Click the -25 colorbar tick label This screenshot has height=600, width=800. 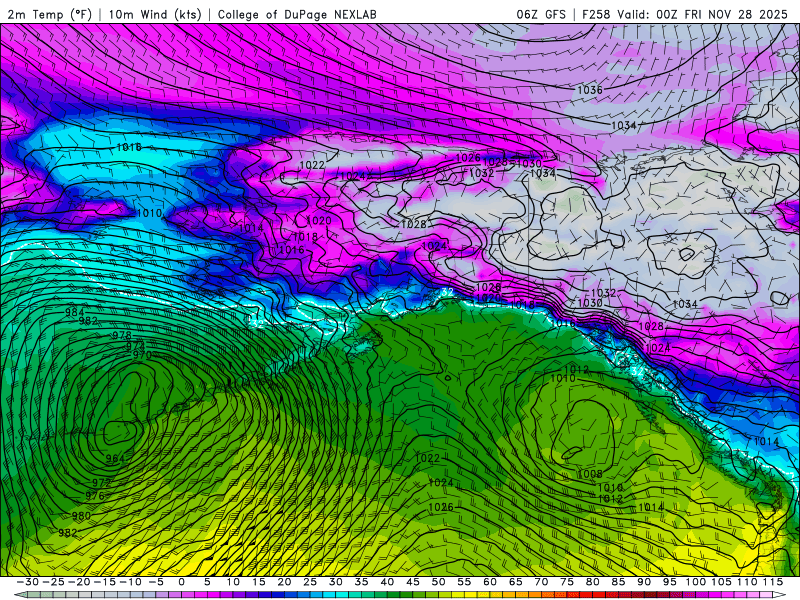53,582
